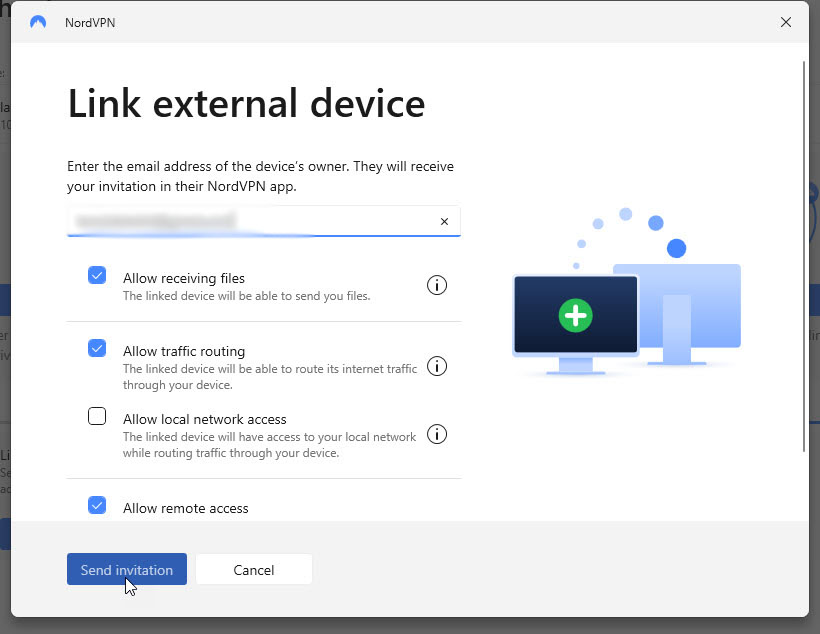This screenshot has height=634, width=820.
Task: Click the green plus icon on the monitor illustration
Action: click(x=575, y=316)
